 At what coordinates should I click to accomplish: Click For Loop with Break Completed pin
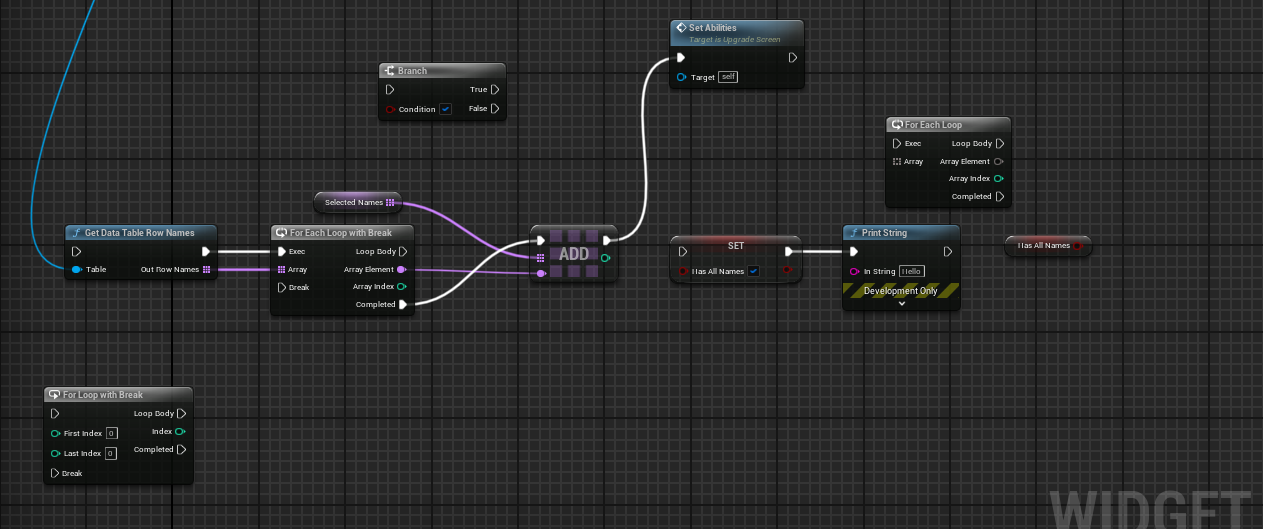click(x=181, y=449)
